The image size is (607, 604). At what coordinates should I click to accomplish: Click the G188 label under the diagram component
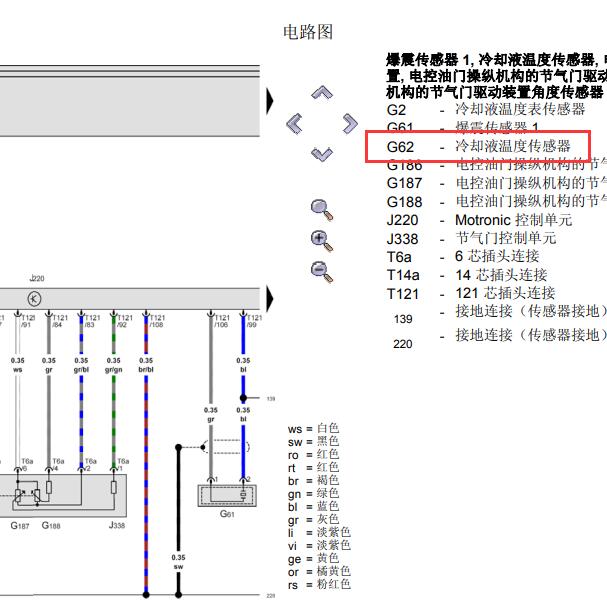pos(51,525)
